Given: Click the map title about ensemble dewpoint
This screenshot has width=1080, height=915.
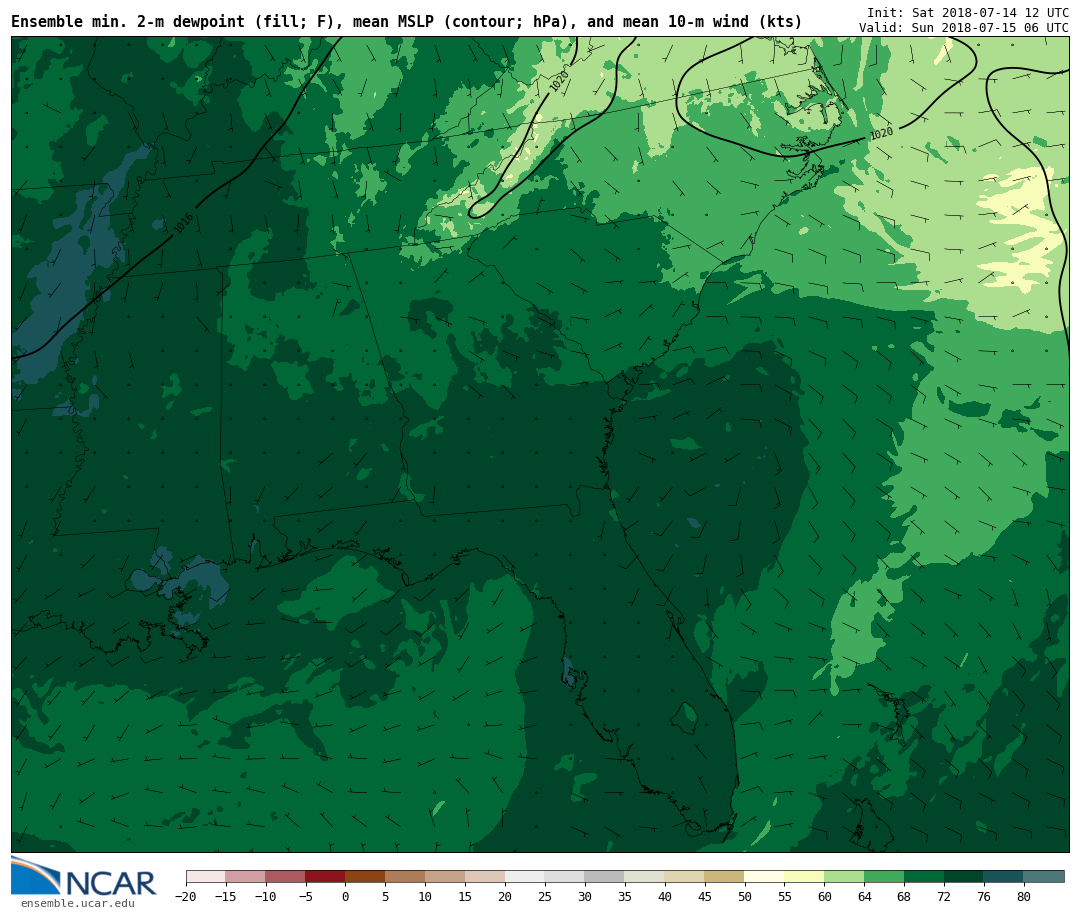Looking at the screenshot, I should tap(406, 22).
